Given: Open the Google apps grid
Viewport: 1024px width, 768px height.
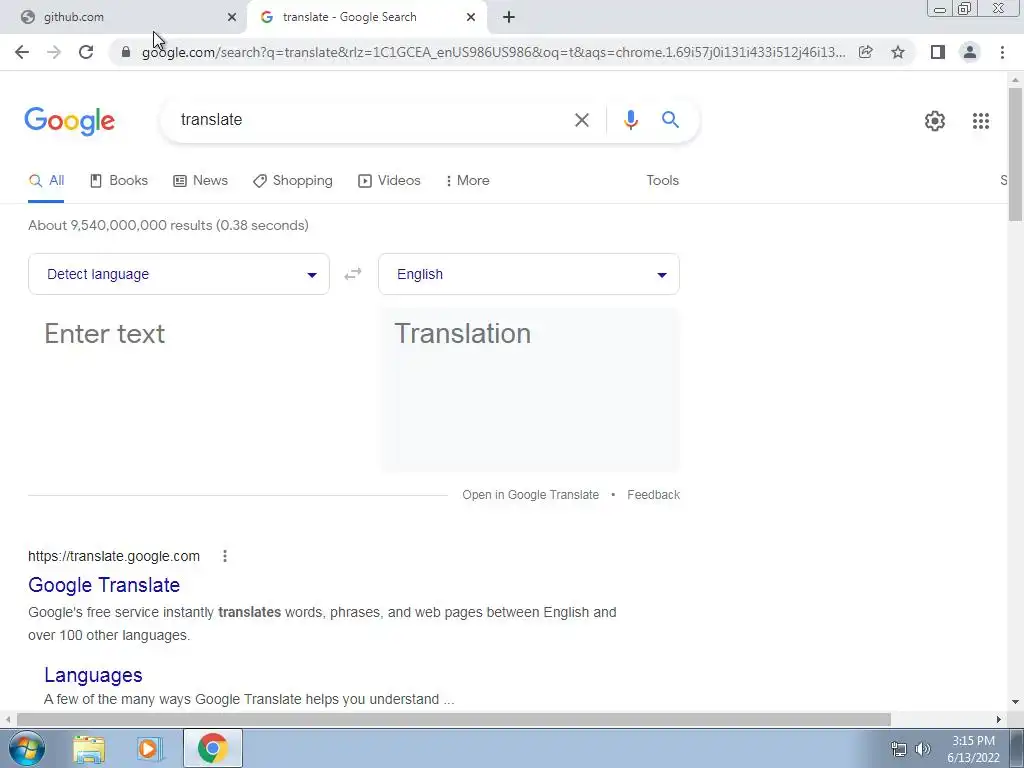Looking at the screenshot, I should [x=980, y=121].
